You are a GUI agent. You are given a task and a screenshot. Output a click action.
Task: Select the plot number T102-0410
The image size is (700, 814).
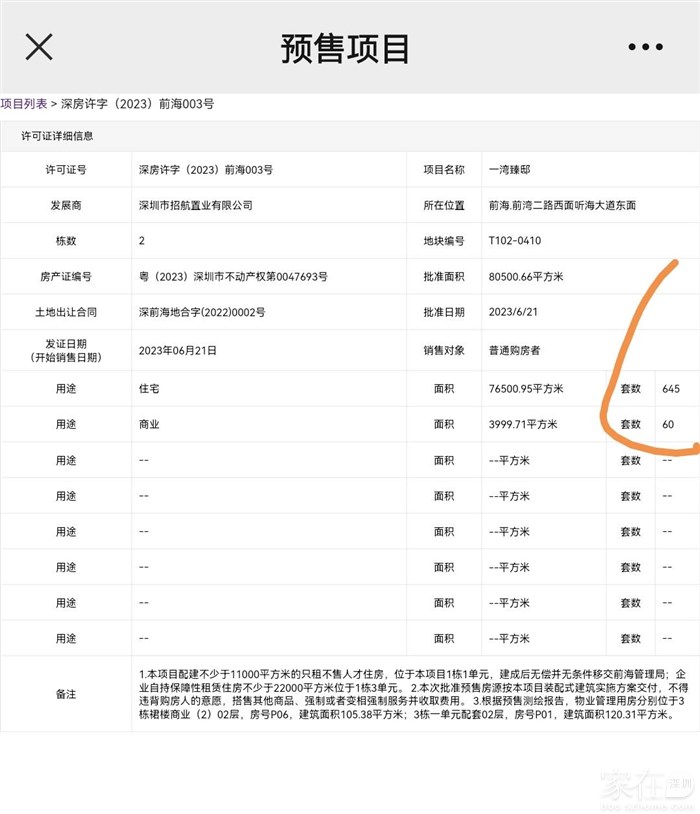514,241
